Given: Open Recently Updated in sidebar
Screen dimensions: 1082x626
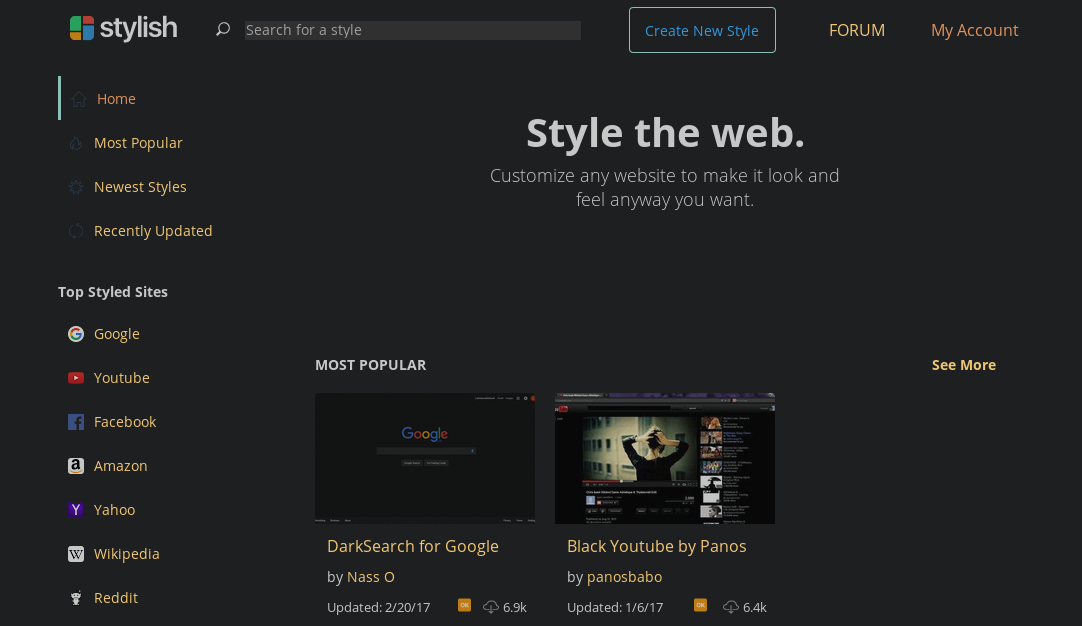Looking at the screenshot, I should 153,231.
